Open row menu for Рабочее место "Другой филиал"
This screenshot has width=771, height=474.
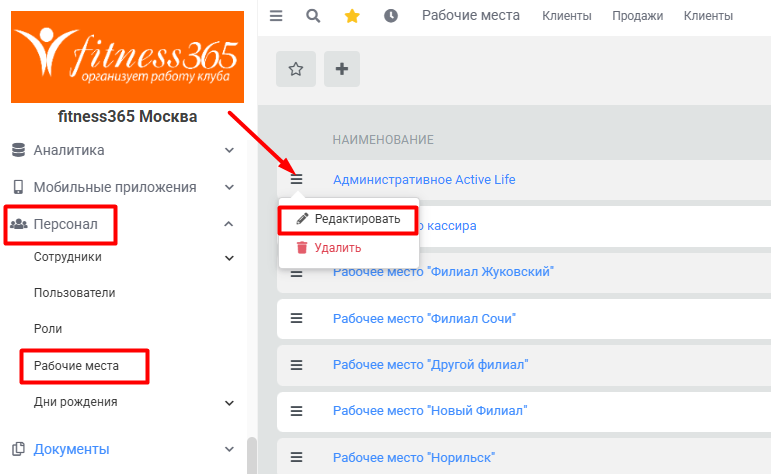297,365
